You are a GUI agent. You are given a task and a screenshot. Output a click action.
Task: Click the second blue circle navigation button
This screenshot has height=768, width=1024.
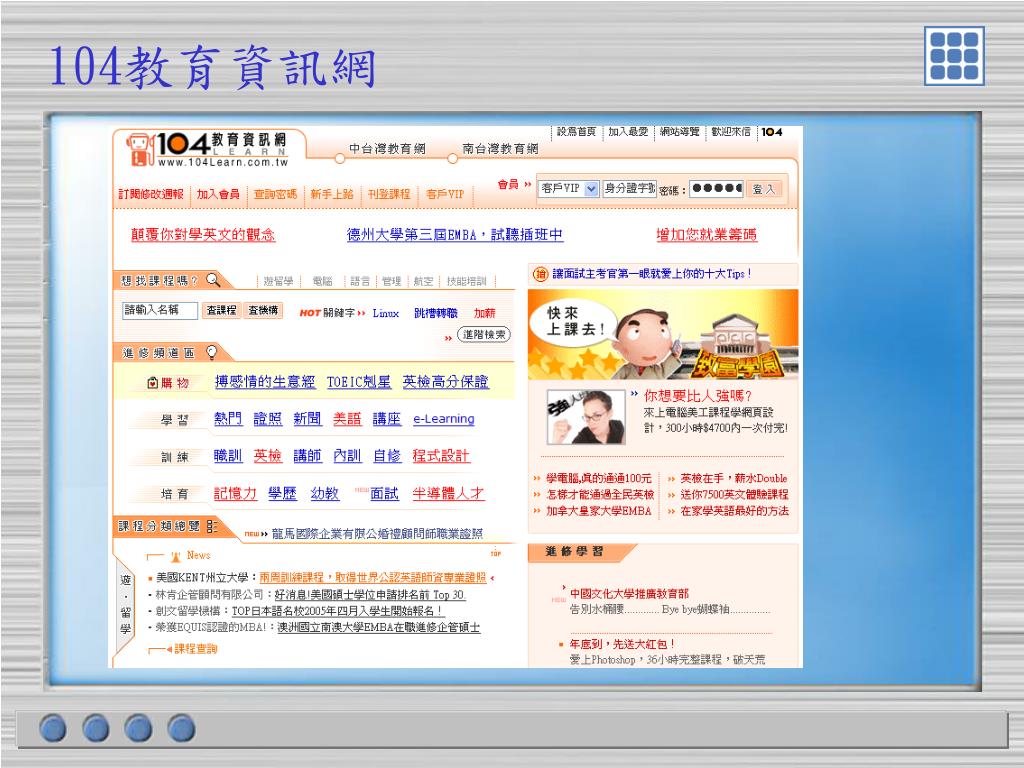point(96,728)
